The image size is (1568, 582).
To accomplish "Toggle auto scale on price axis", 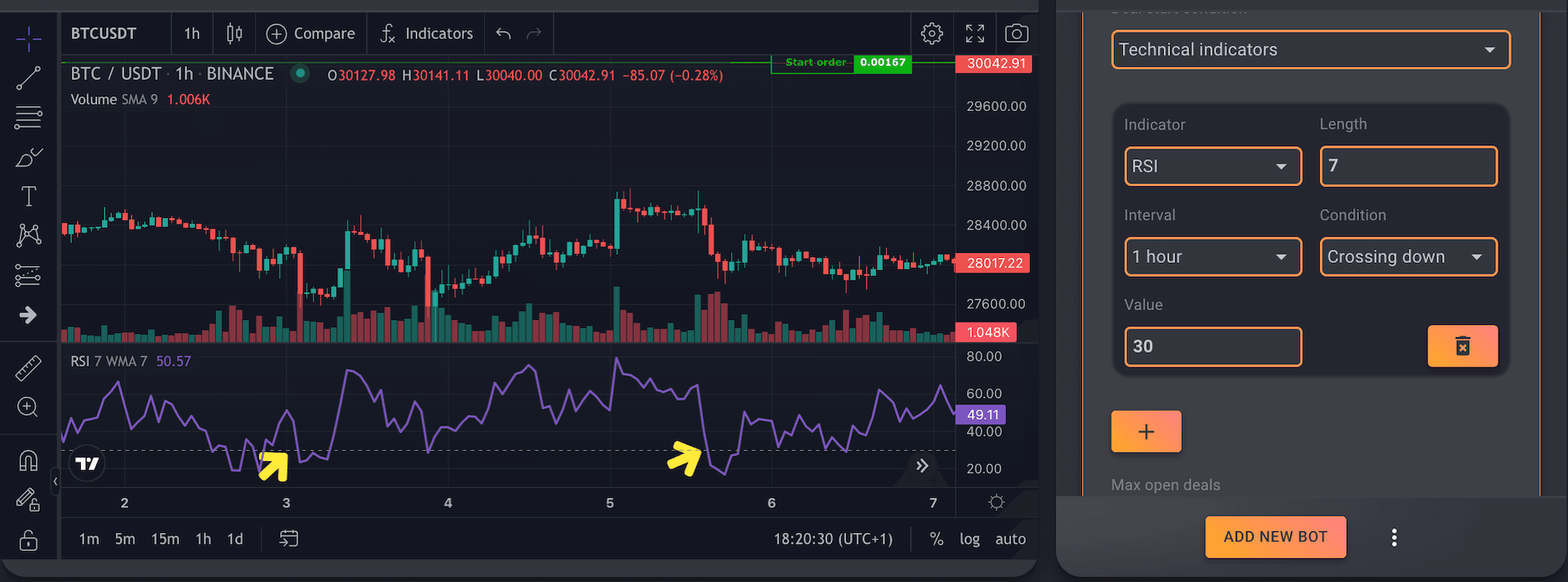I will [1010, 539].
